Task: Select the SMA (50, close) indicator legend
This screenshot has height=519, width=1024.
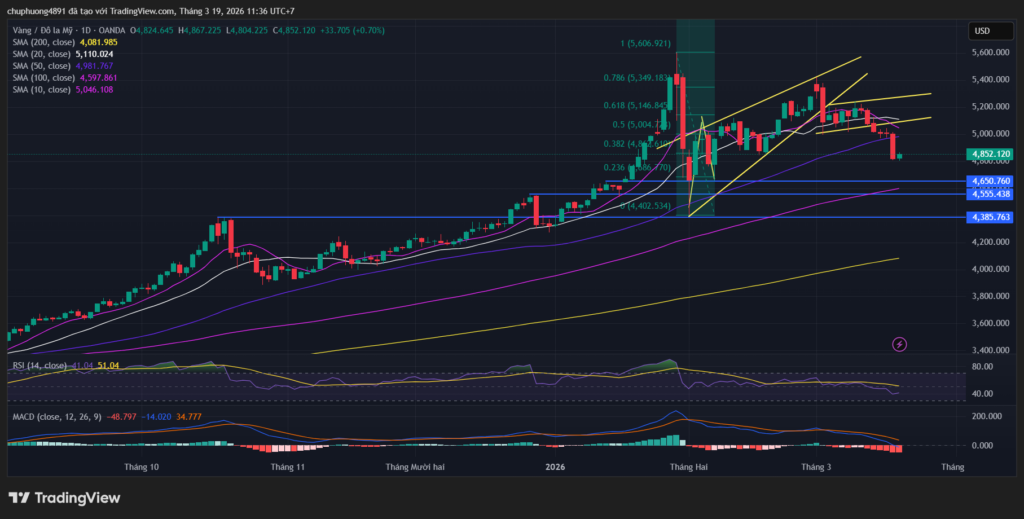Action: 38,66
